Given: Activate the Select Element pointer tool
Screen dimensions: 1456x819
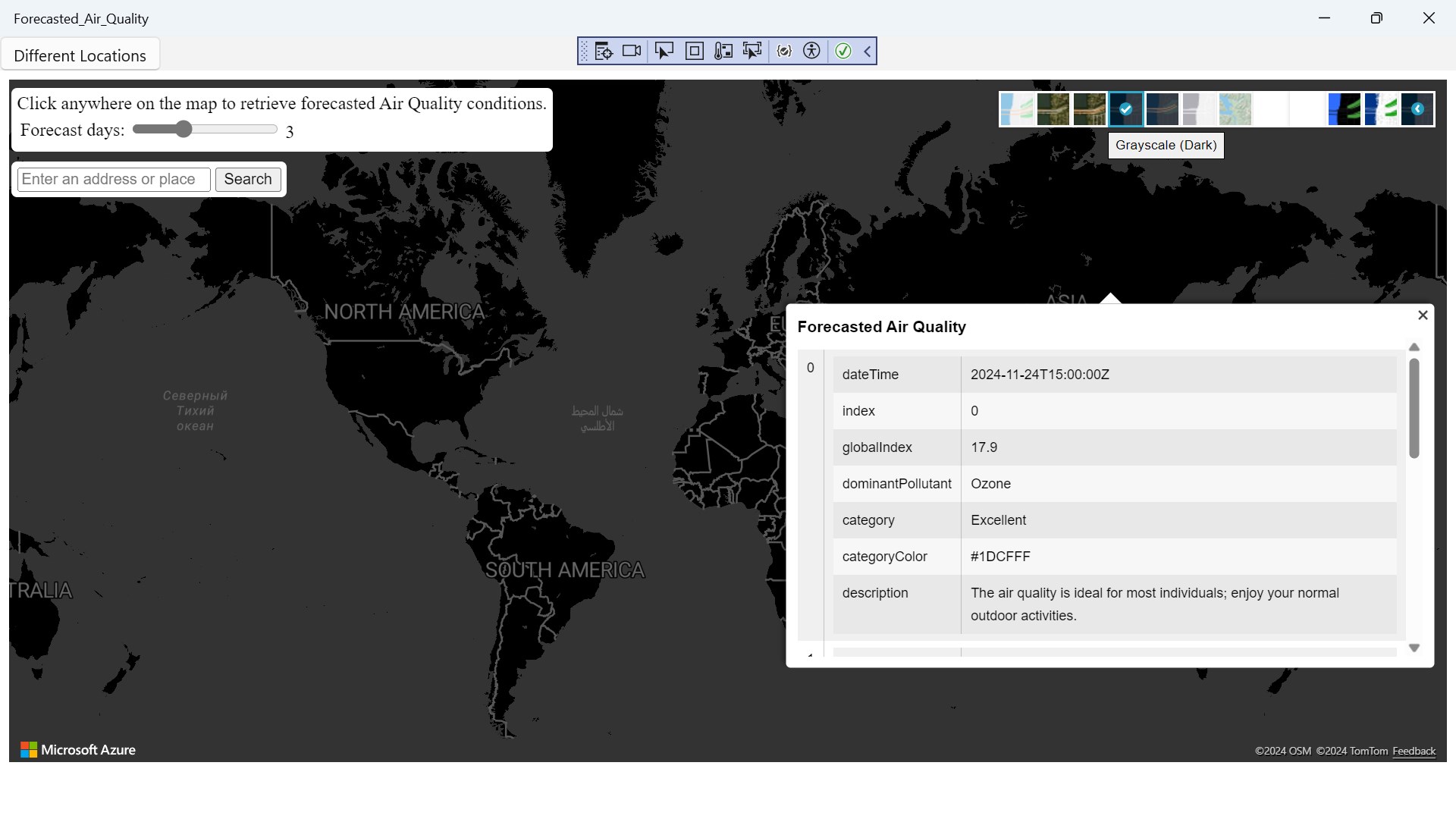Looking at the screenshot, I should point(664,51).
